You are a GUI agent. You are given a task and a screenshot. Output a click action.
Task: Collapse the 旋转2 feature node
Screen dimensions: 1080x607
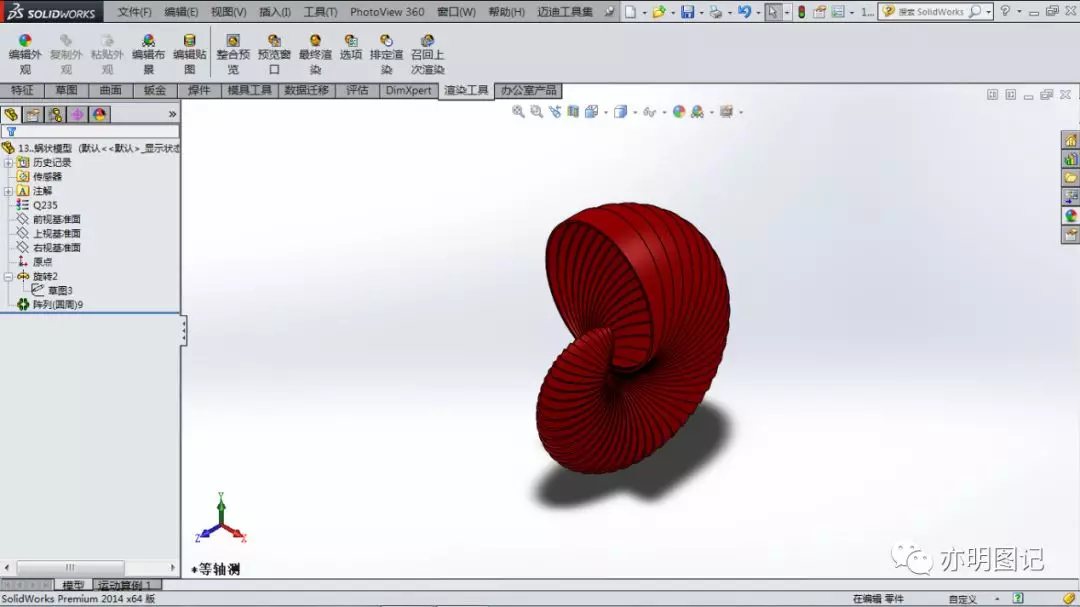pos(8,276)
